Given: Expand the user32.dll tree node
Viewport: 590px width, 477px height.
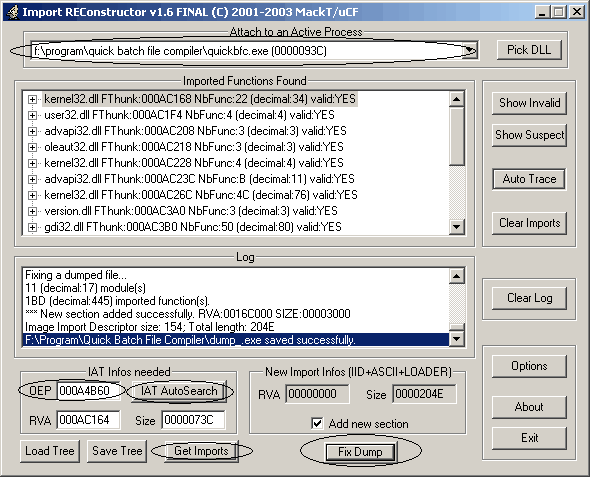Looking at the screenshot, I should 32,115.
